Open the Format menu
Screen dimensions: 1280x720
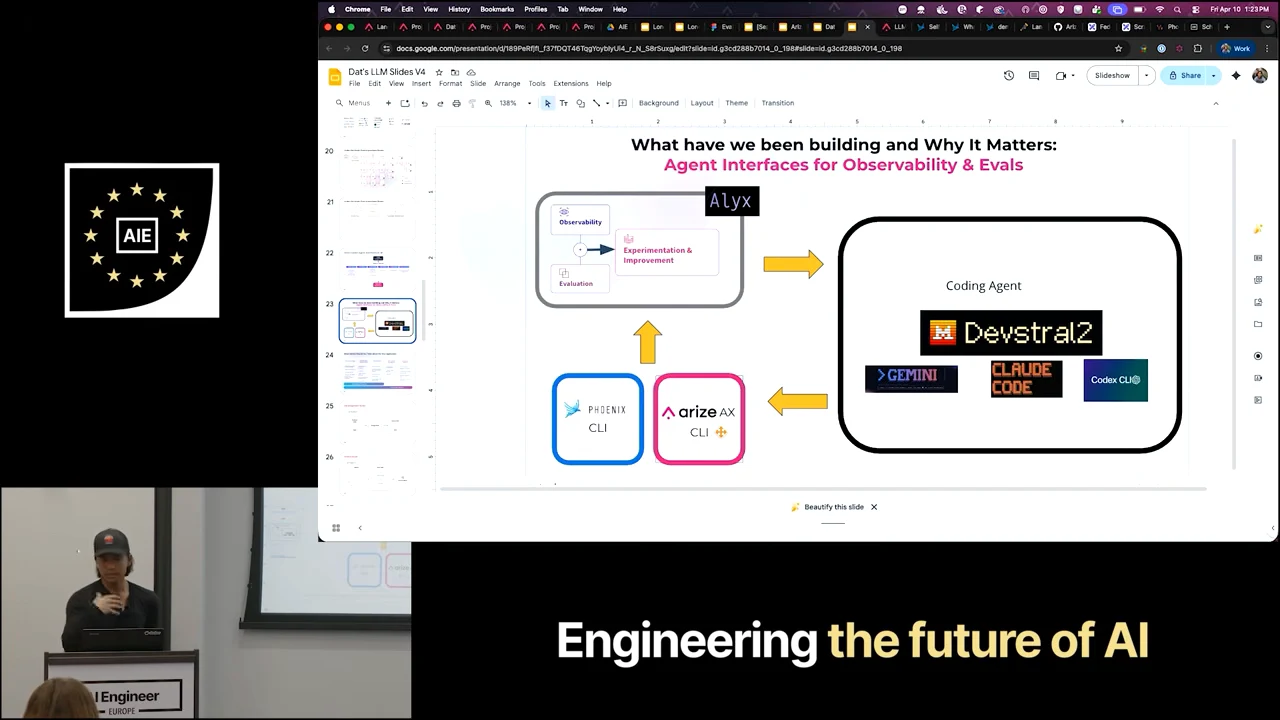[450, 84]
